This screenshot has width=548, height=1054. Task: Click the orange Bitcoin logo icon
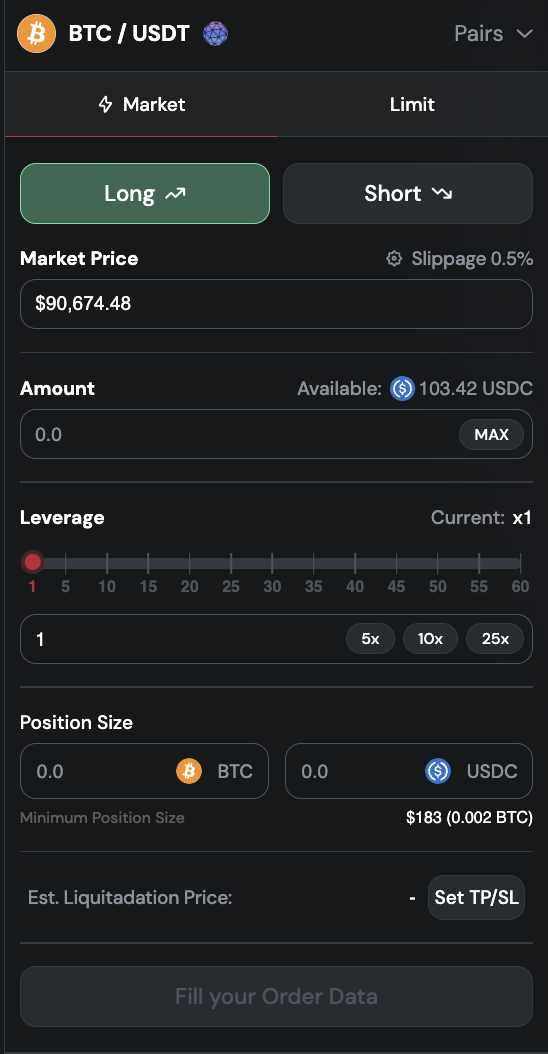(x=37, y=33)
